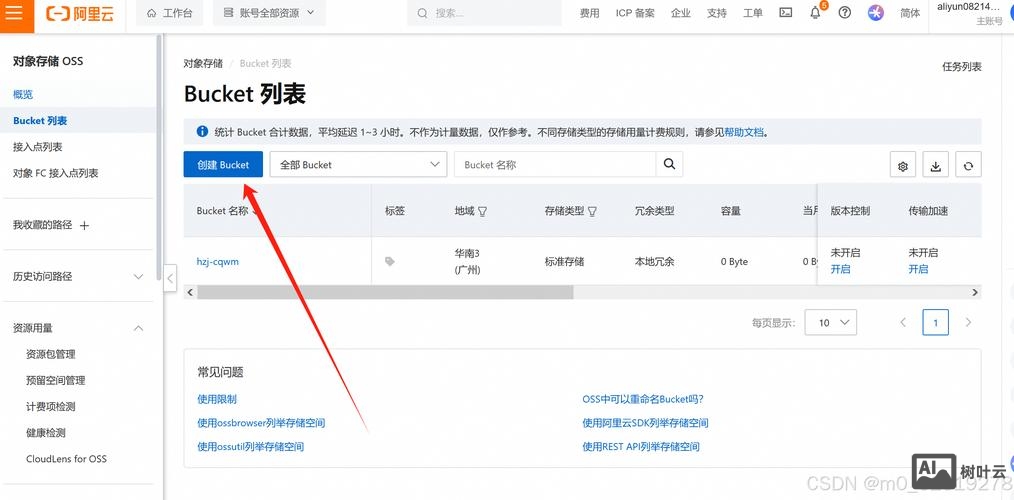Screen dimensions: 1014x500
Task: Open 费用 in the top menu
Action: pos(589,13)
